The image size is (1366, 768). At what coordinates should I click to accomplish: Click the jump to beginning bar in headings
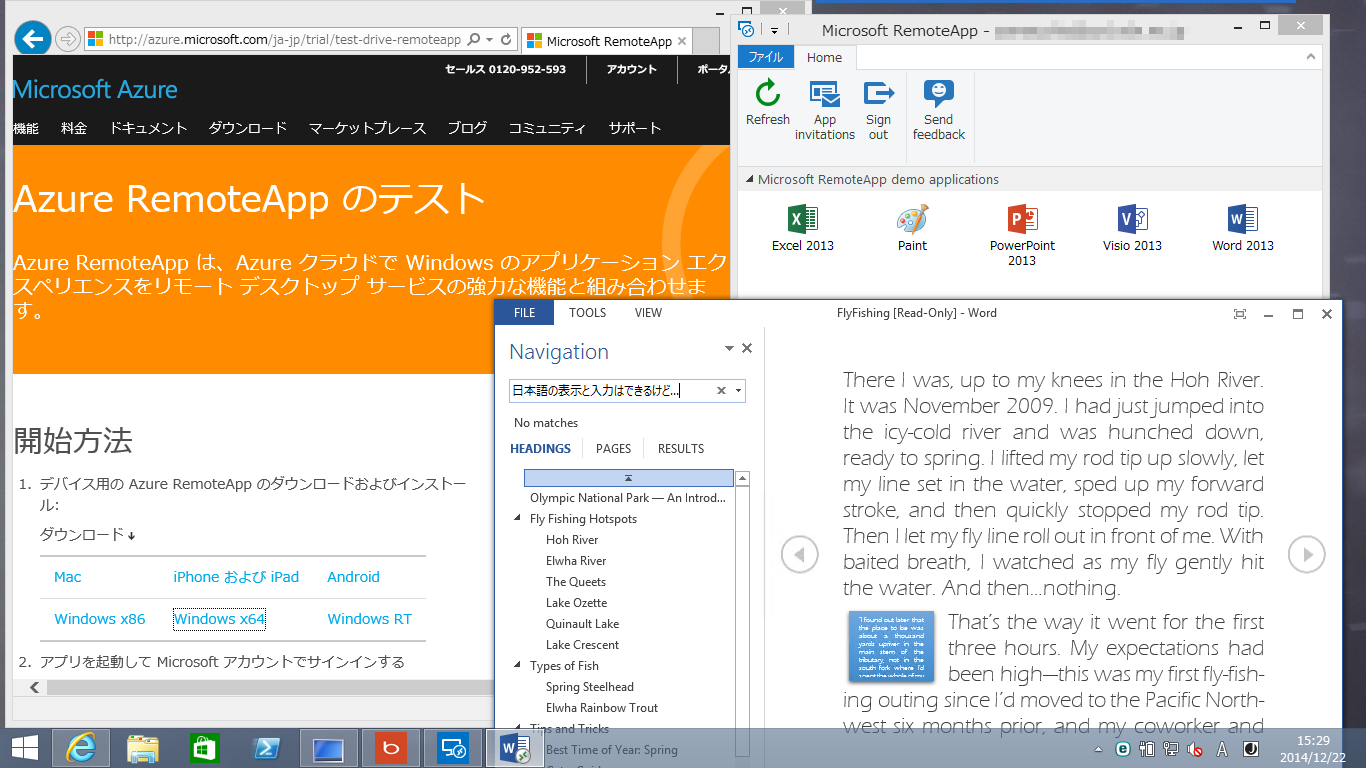[x=628, y=479]
